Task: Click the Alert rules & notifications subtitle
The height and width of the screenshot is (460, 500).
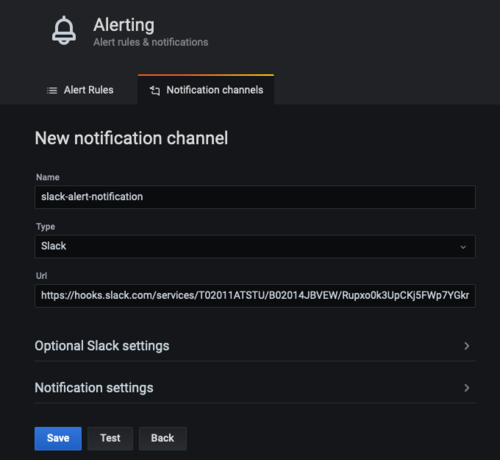Action: (x=151, y=42)
